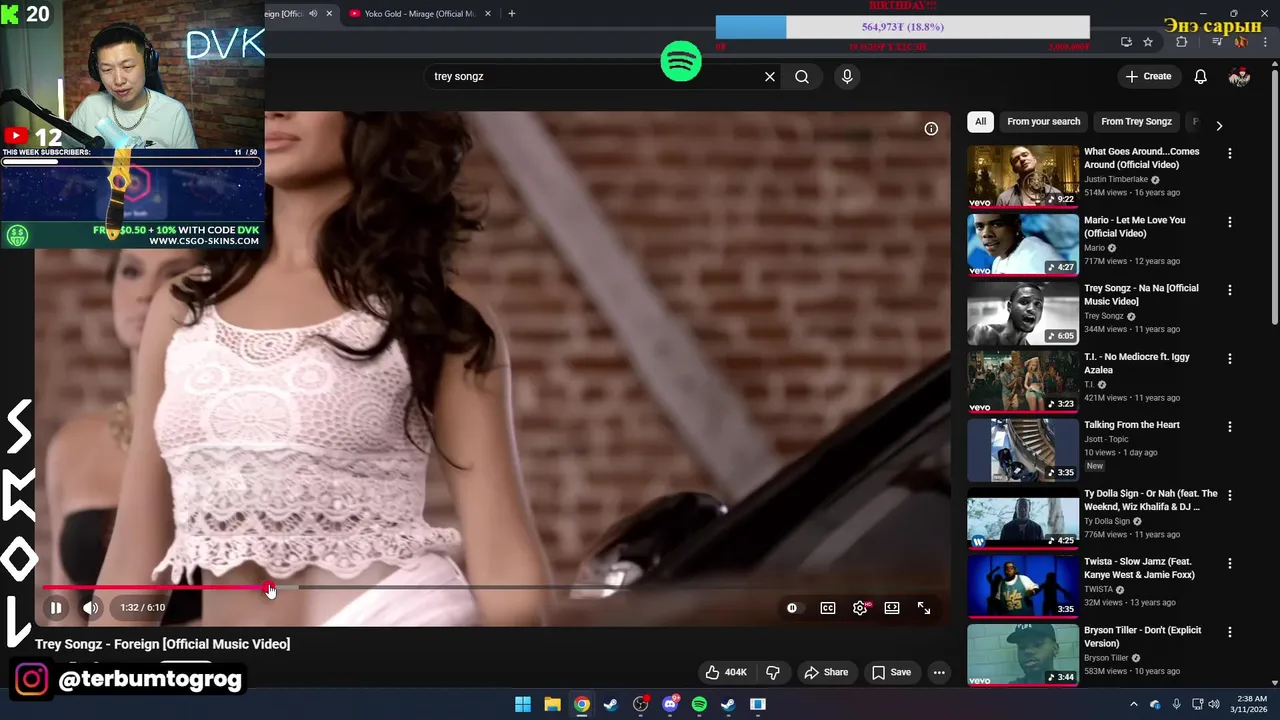Image resolution: width=1280 pixels, height=720 pixels.
Task: Toggle closed captions CC button
Action: 828,607
